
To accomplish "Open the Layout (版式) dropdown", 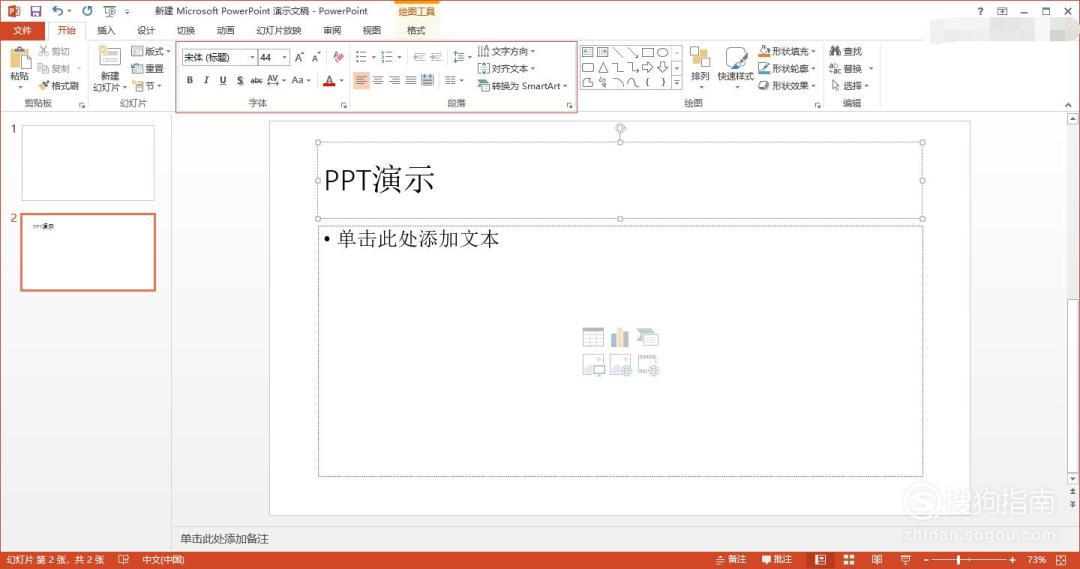I will (151, 51).
